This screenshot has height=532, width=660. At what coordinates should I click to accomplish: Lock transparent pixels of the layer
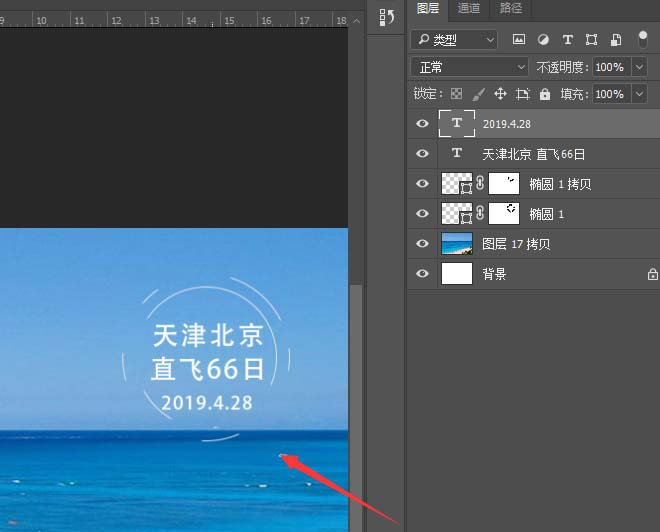pos(456,93)
